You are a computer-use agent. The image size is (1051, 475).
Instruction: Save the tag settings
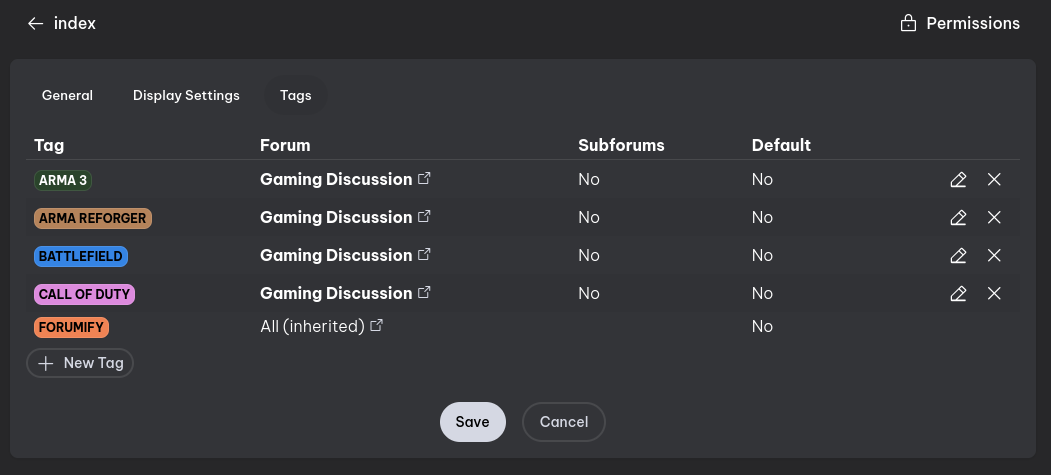(x=472, y=422)
